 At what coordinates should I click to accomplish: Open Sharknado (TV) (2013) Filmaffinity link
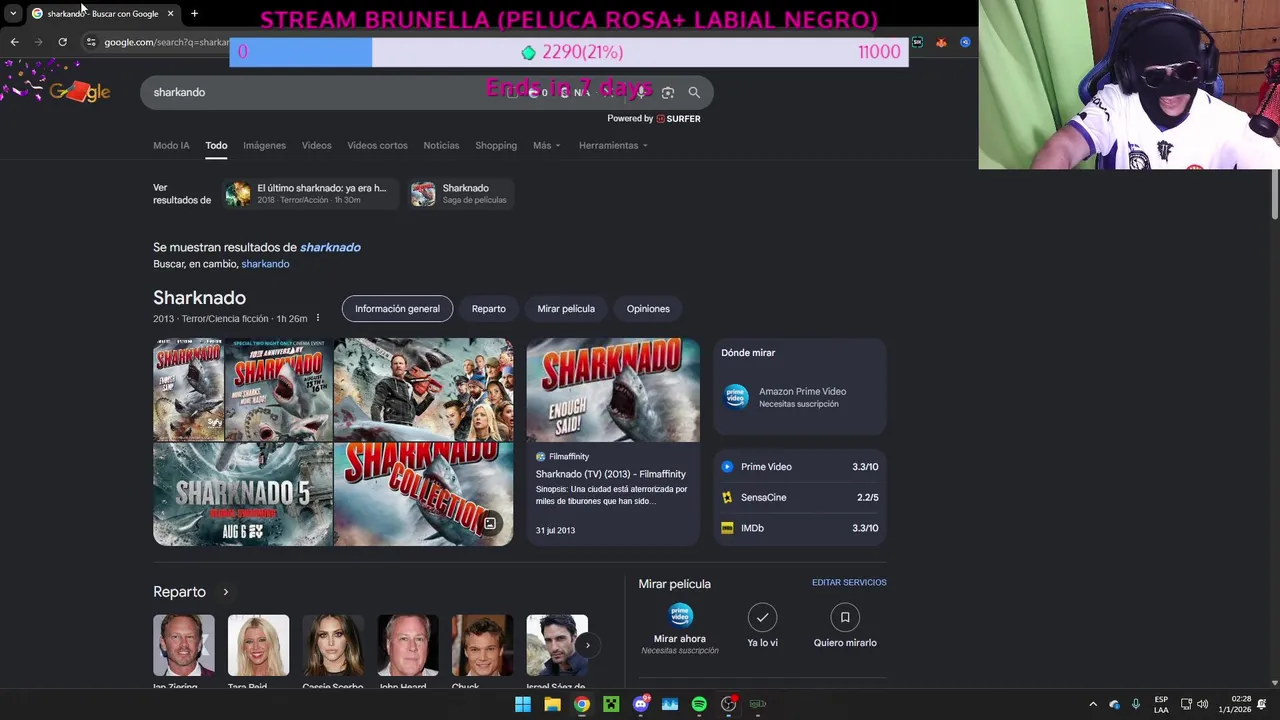(x=610, y=474)
